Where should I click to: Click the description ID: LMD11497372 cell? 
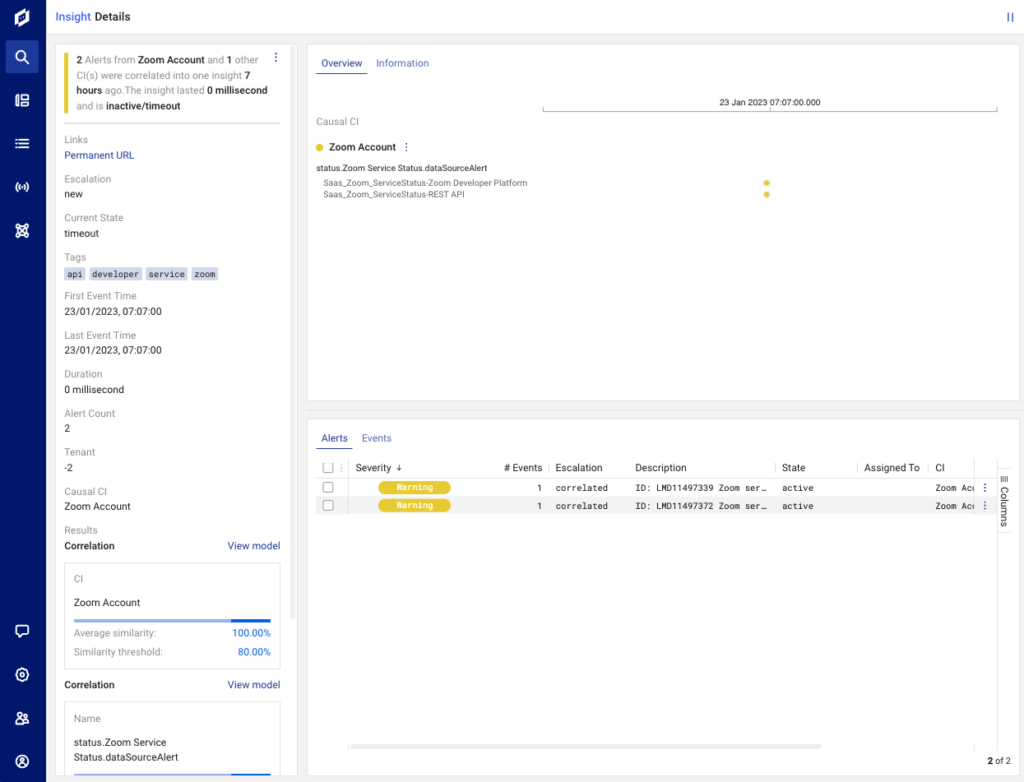[x=701, y=506]
